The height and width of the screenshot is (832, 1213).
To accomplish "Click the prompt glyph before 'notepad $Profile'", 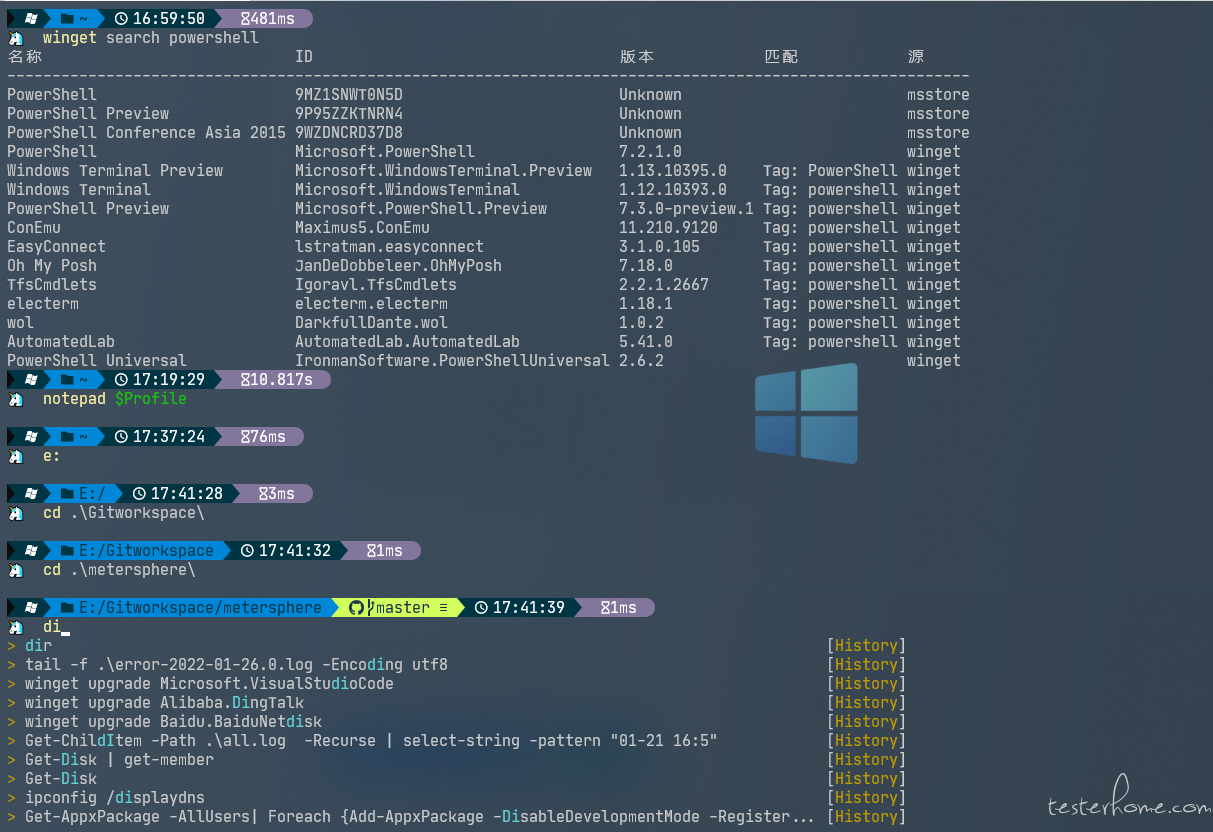I will [x=15, y=399].
